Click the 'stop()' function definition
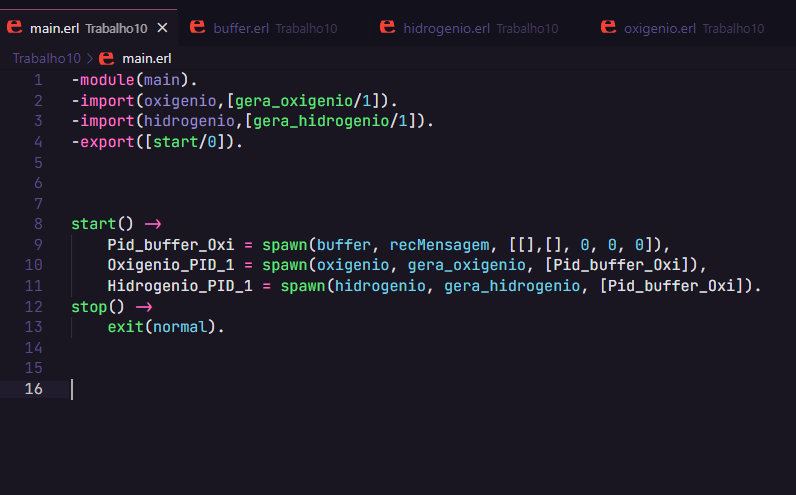 click(x=97, y=307)
